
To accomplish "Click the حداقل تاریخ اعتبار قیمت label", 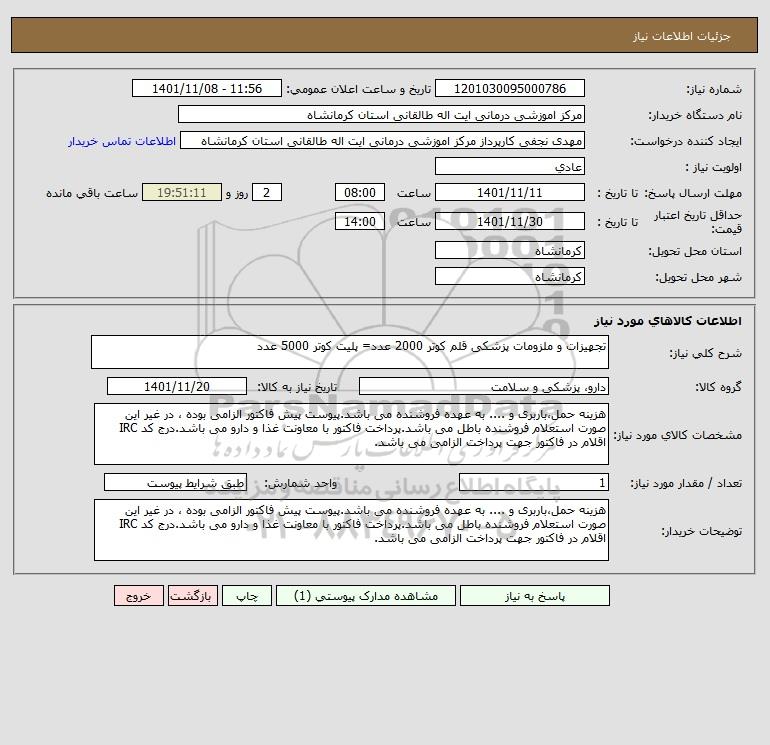I will tap(698, 222).
